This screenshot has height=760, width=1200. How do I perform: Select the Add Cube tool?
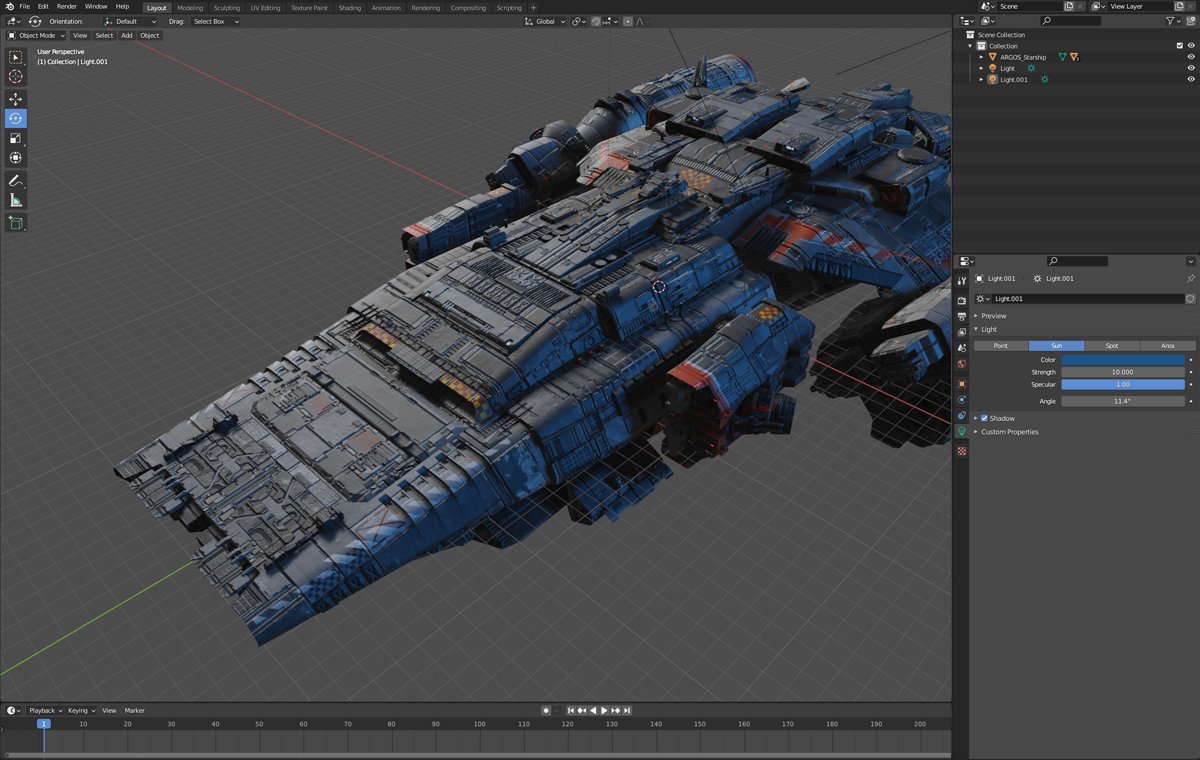pyautogui.click(x=16, y=223)
